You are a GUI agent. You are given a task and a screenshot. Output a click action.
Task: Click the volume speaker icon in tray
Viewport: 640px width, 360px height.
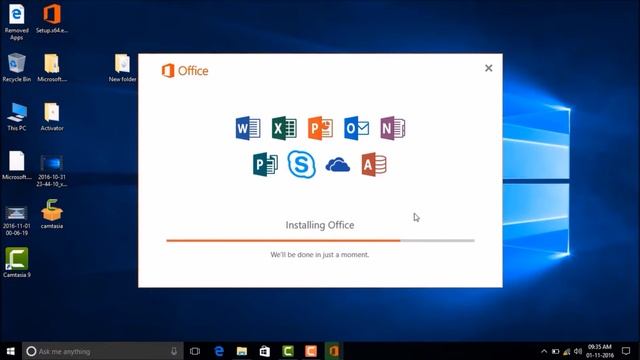578,351
